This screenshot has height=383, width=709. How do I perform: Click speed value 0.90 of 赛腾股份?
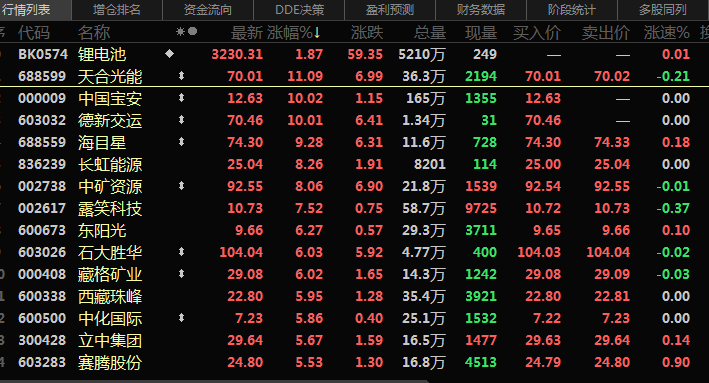pos(676,362)
